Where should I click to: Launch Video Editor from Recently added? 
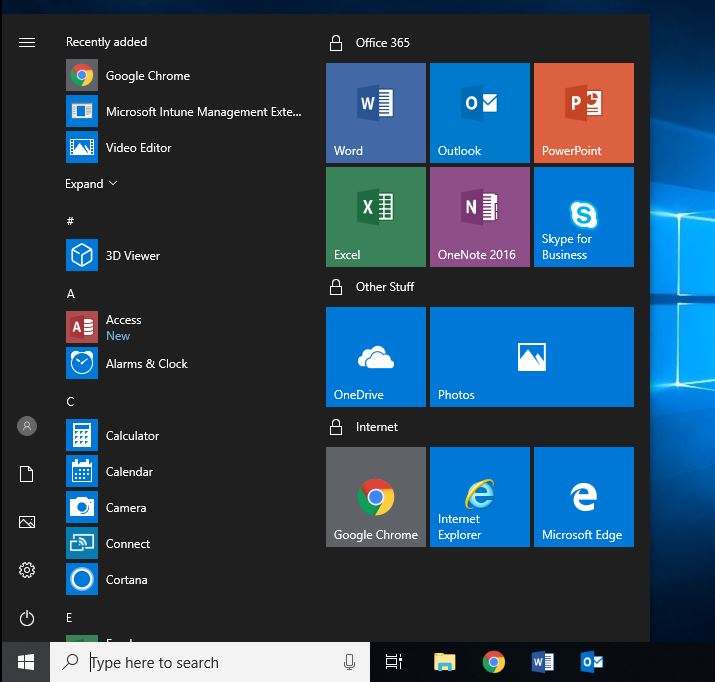[185, 147]
